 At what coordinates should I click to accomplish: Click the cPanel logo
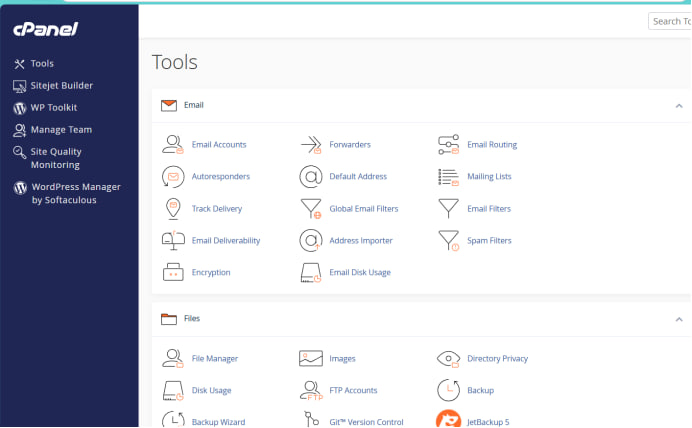[x=45, y=29]
